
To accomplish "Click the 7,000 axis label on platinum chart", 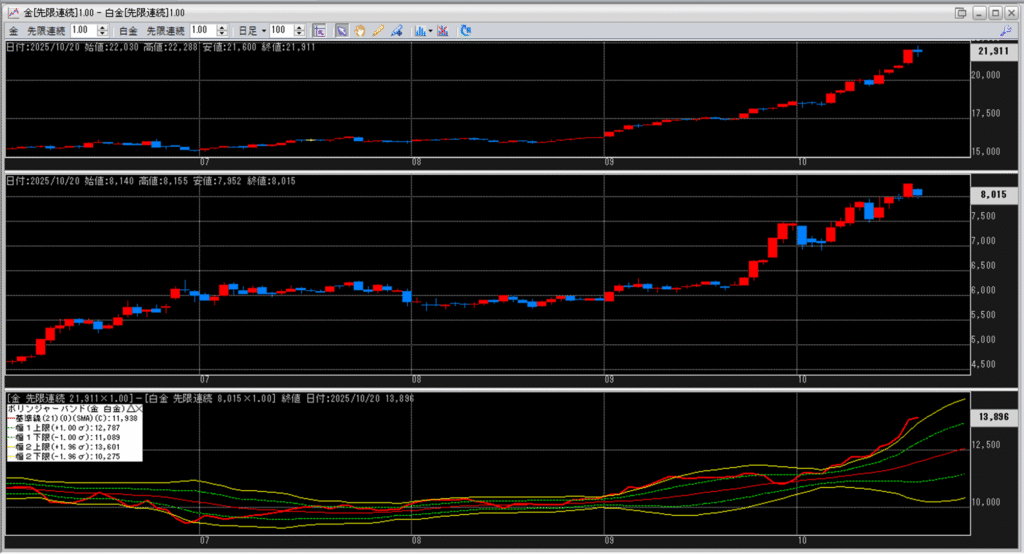I will (x=984, y=241).
